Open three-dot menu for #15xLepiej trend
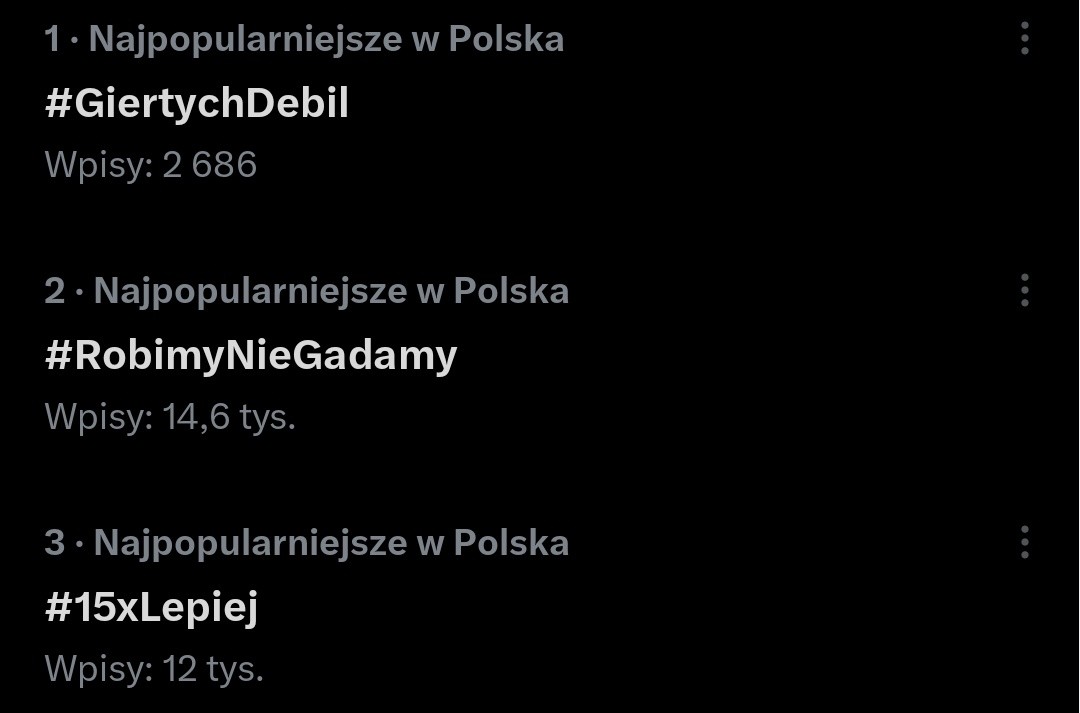The height and width of the screenshot is (713, 1080). pos(1025,542)
